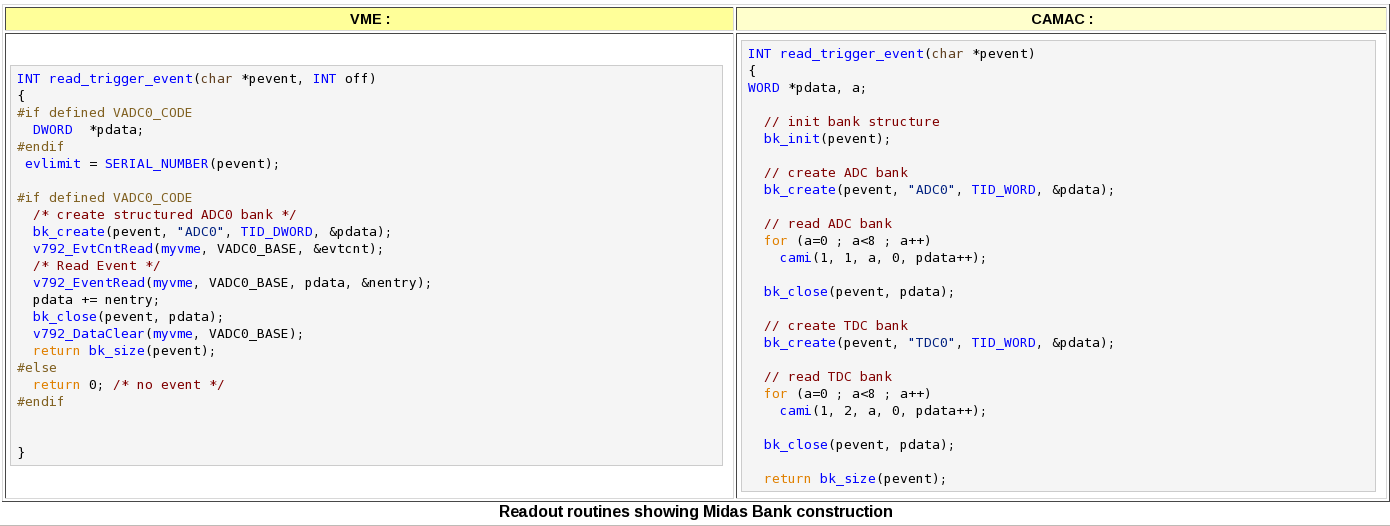
Task: Select the '// read TDC bank' comment
Action: (828, 376)
